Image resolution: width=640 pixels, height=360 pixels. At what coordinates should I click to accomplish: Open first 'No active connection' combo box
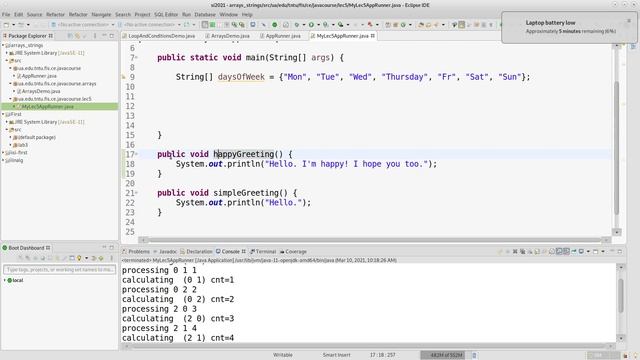[x=83, y=24]
